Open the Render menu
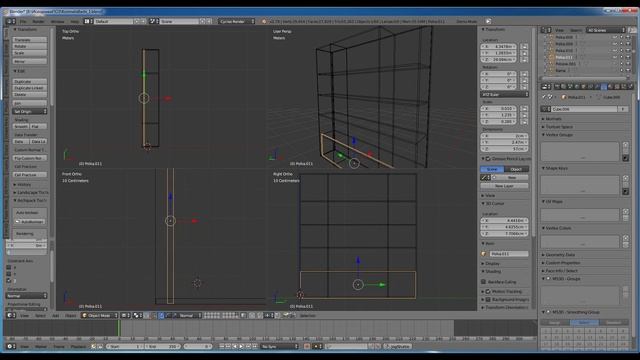 tap(38, 21)
